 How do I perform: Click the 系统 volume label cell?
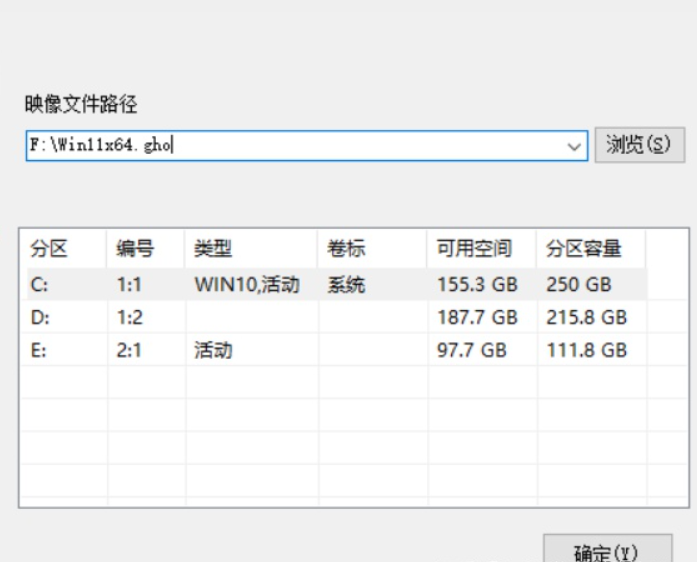346,285
